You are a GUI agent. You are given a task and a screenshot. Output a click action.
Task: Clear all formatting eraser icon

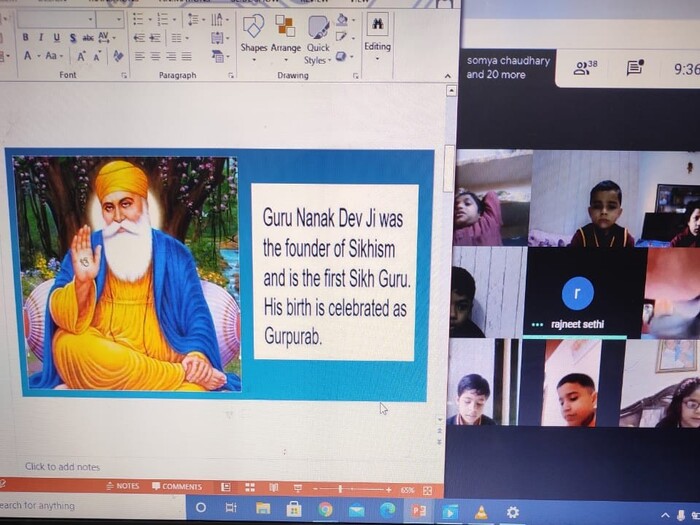click(118, 56)
